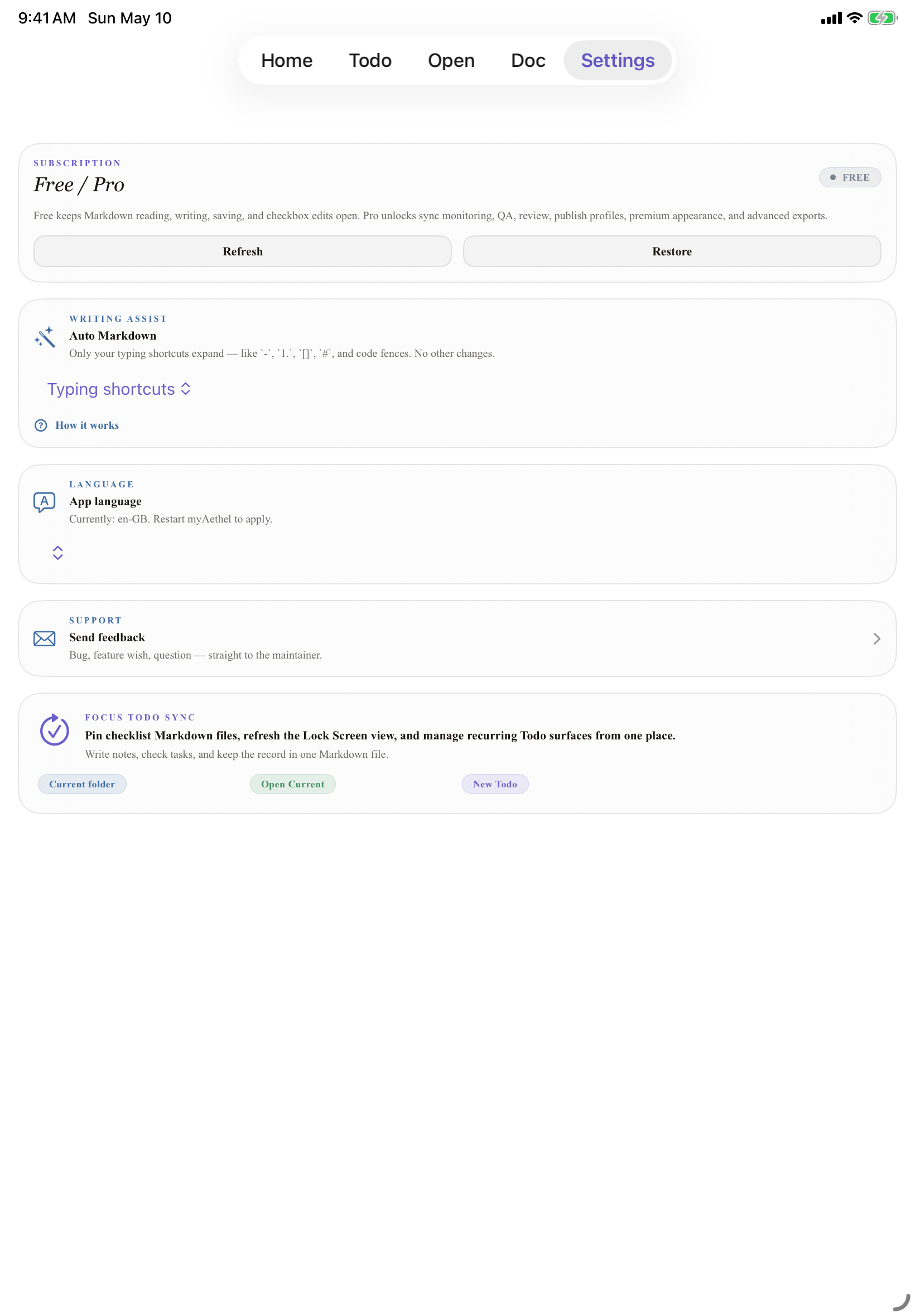
Task: Click the Restore purchases button
Action: click(x=672, y=251)
